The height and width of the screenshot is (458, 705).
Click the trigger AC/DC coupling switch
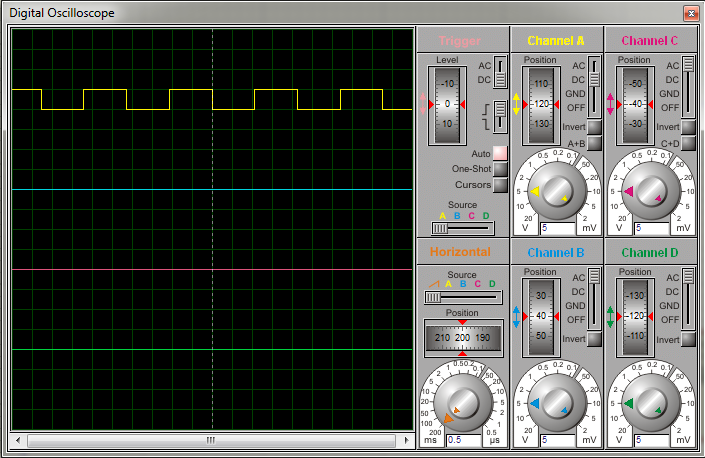[x=500, y=72]
